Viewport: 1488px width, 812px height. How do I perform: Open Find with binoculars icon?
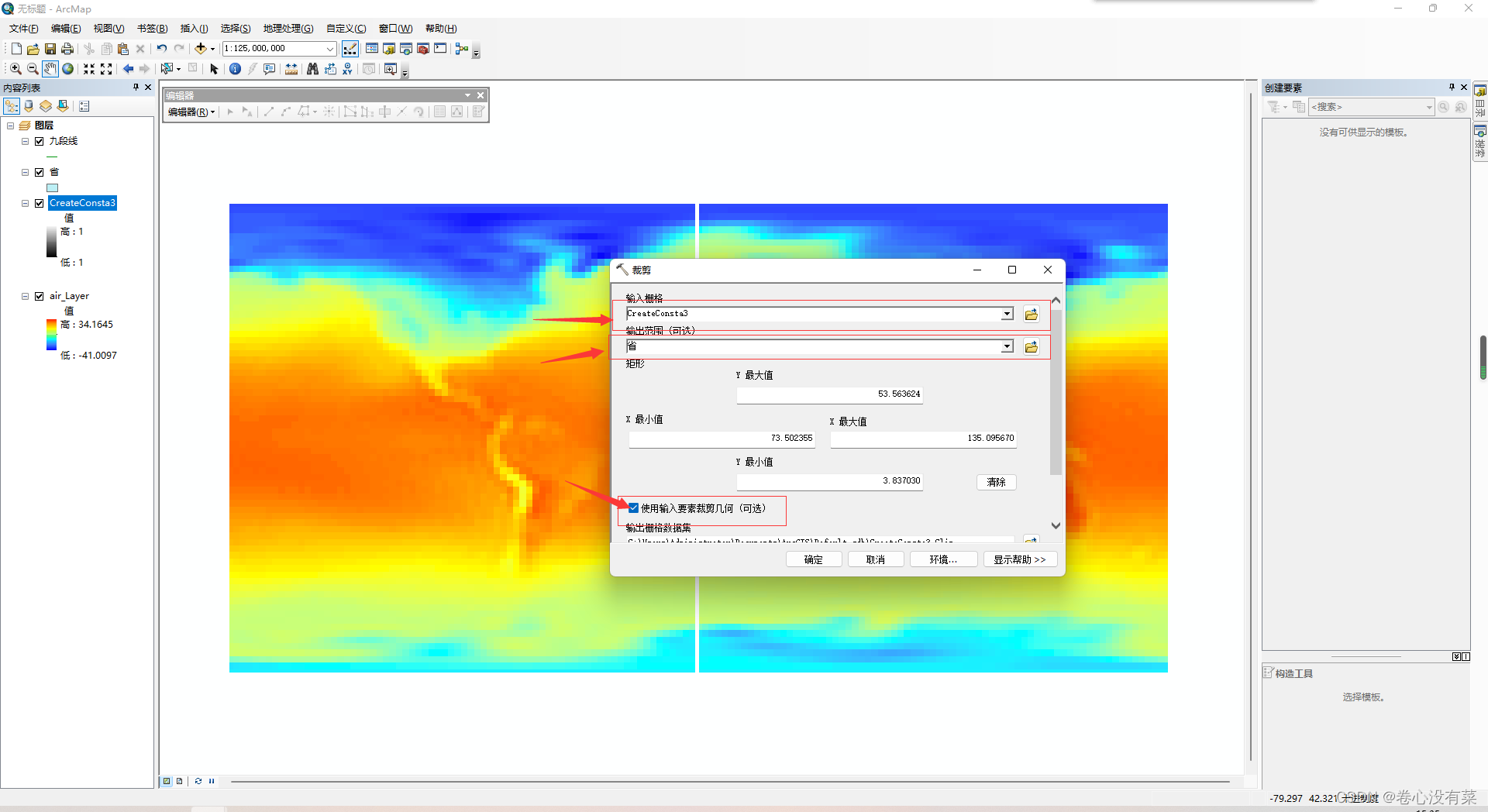coord(312,69)
